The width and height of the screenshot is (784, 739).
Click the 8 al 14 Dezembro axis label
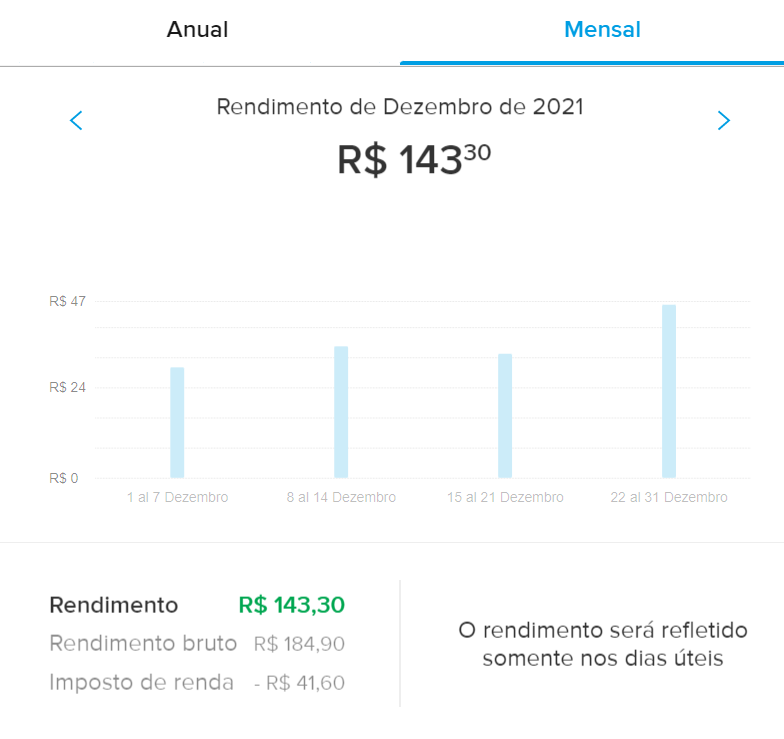341,497
